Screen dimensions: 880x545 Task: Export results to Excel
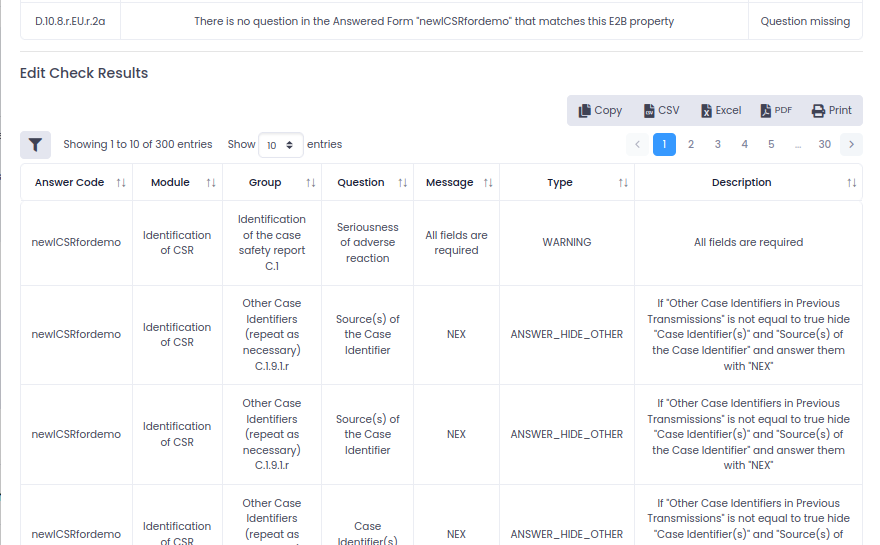coord(720,111)
